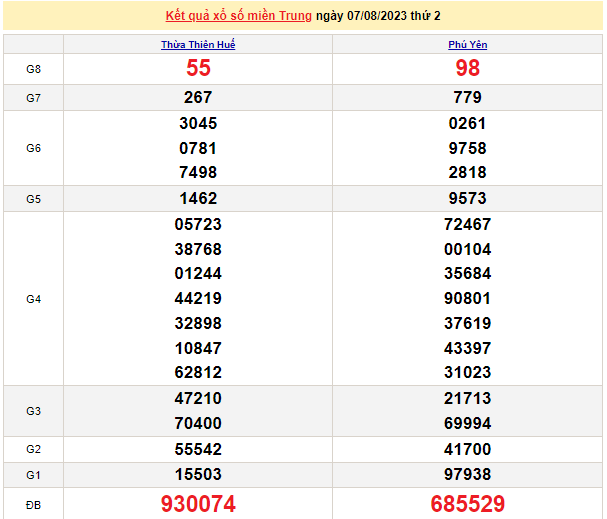Select Thừa Thiên Huế G8 number 55
Image resolution: width=607 pixels, height=519 pixels.
198,69
